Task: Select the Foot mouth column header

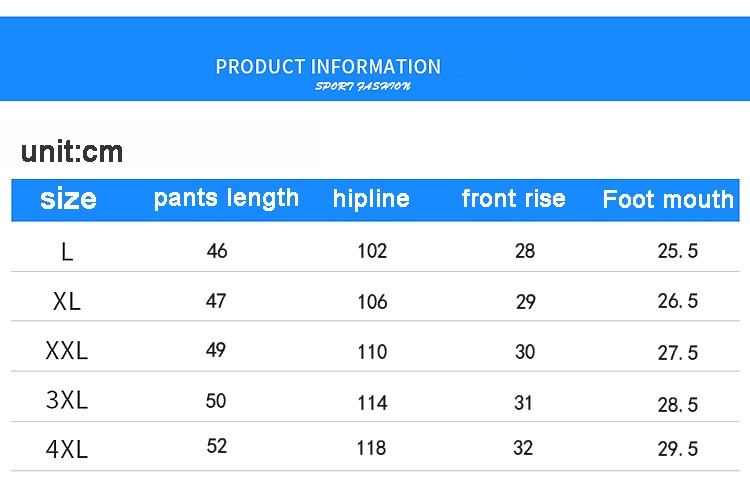Action: (668, 200)
